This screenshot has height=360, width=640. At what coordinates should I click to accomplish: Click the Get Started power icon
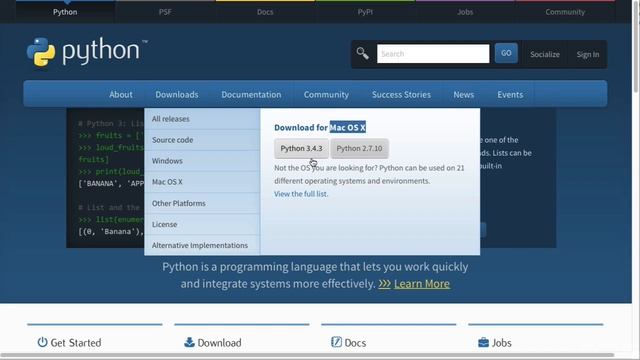click(x=42, y=342)
